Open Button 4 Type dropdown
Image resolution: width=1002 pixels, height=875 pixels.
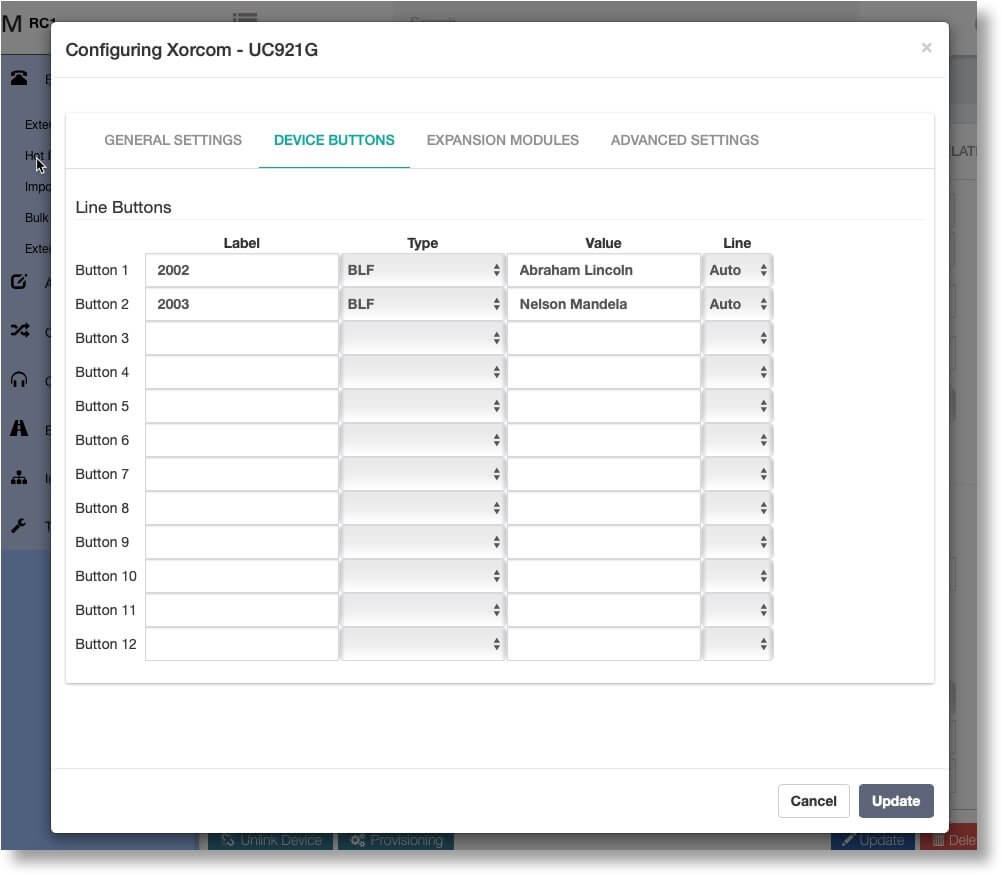pyautogui.click(x=422, y=372)
